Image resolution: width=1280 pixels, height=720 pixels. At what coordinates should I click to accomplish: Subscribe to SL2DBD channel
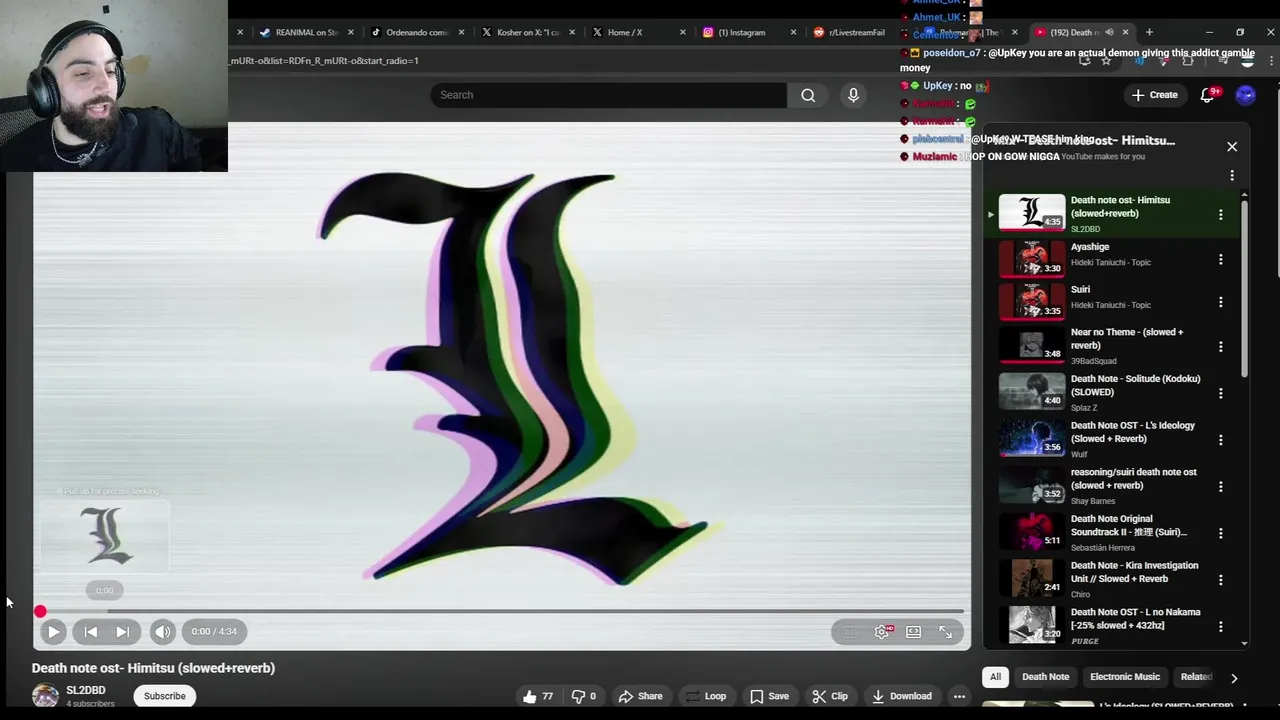165,696
